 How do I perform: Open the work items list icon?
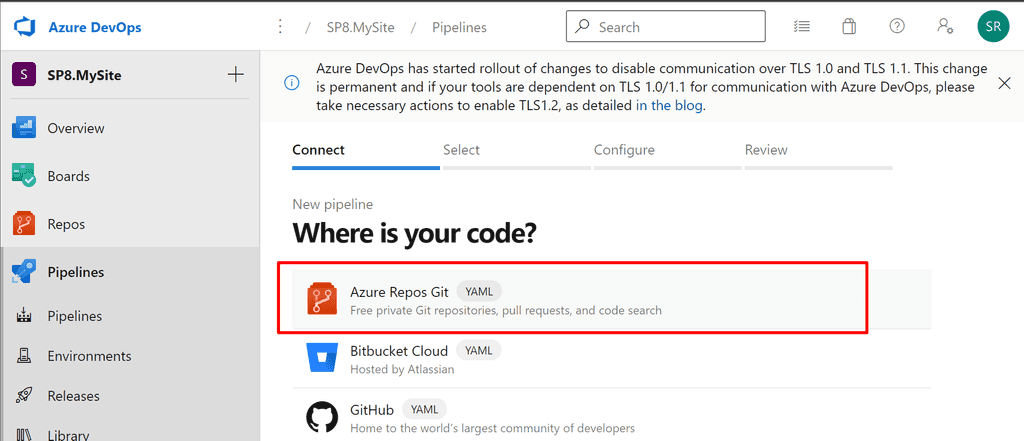(x=802, y=26)
